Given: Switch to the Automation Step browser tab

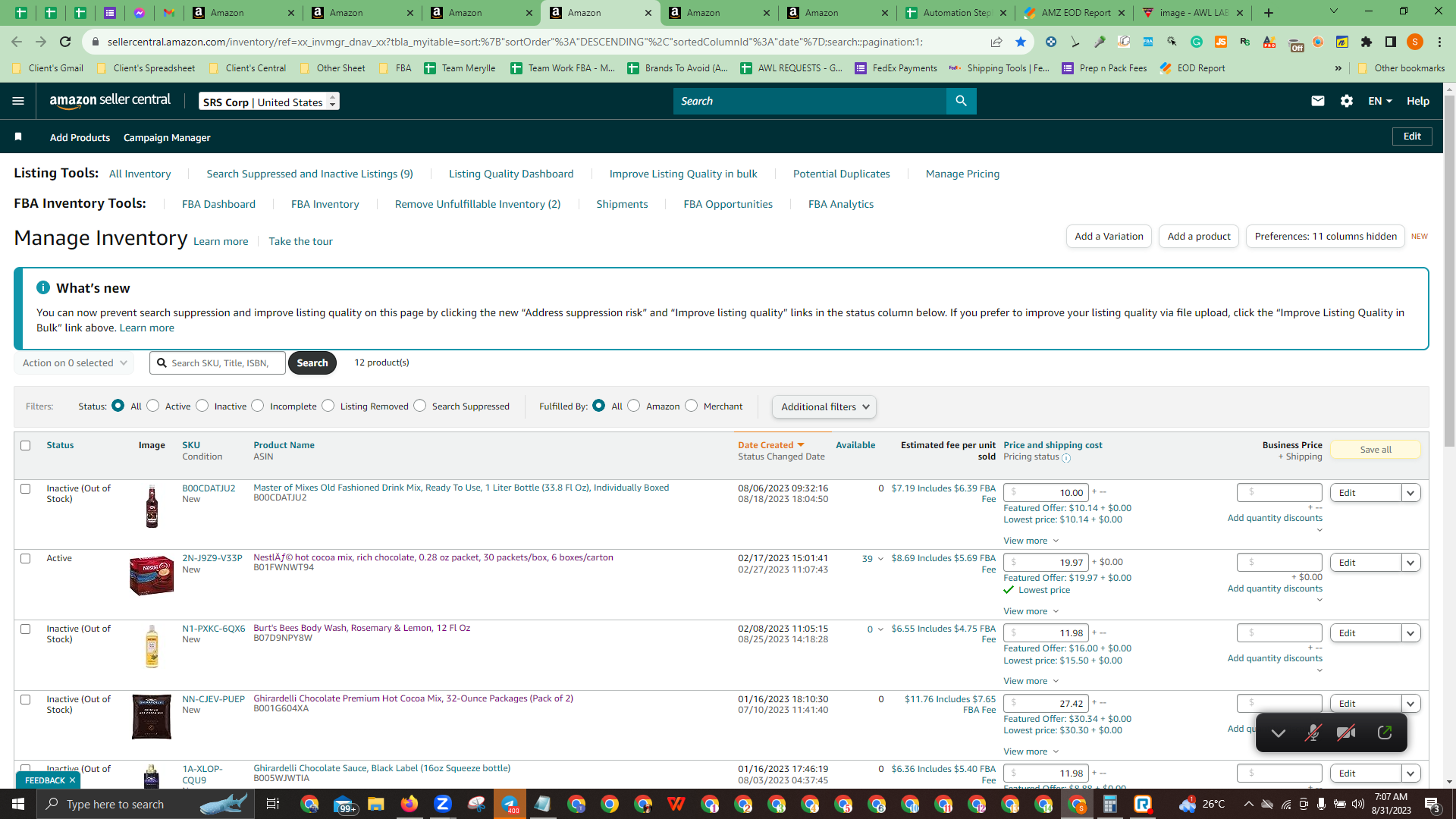Looking at the screenshot, I should point(957,13).
